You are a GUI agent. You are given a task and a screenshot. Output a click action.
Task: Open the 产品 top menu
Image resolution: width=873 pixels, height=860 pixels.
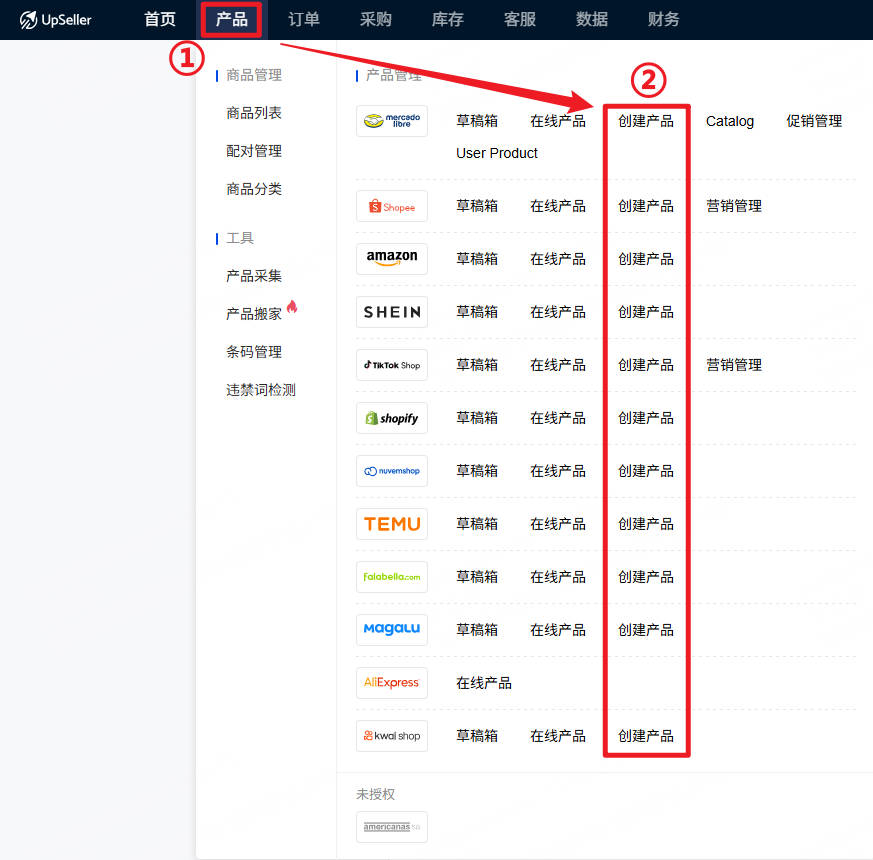click(231, 20)
